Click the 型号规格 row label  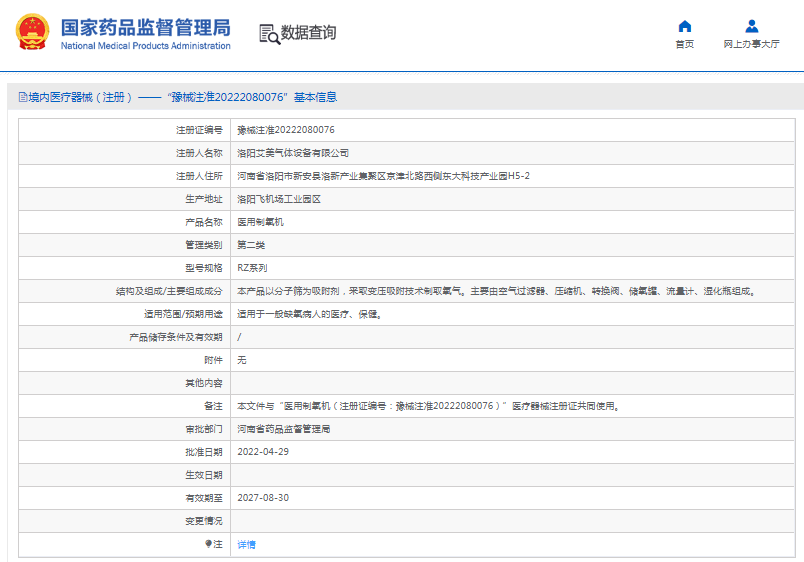(x=204, y=268)
